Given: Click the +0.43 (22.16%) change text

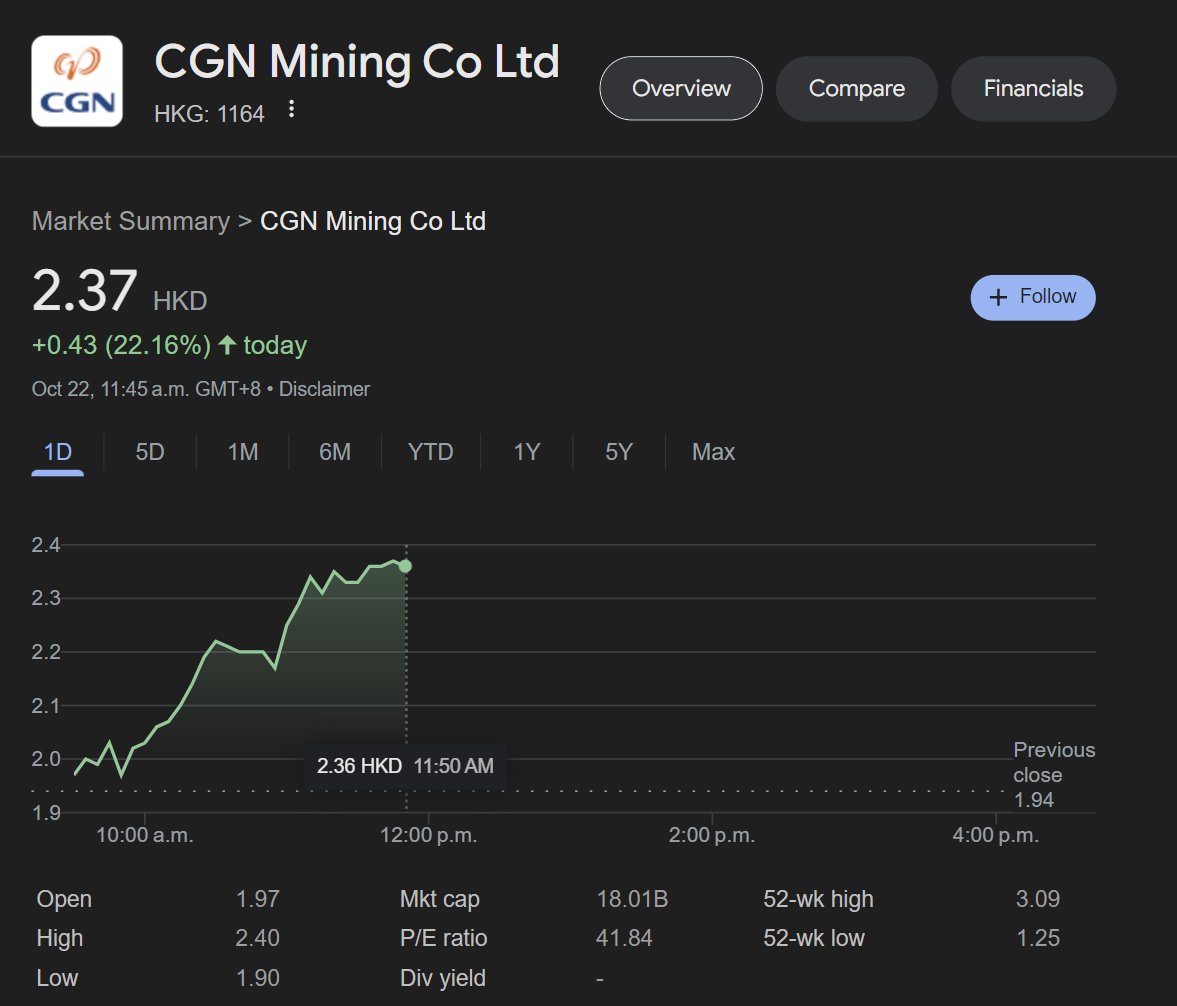Looking at the screenshot, I should pos(121,345).
